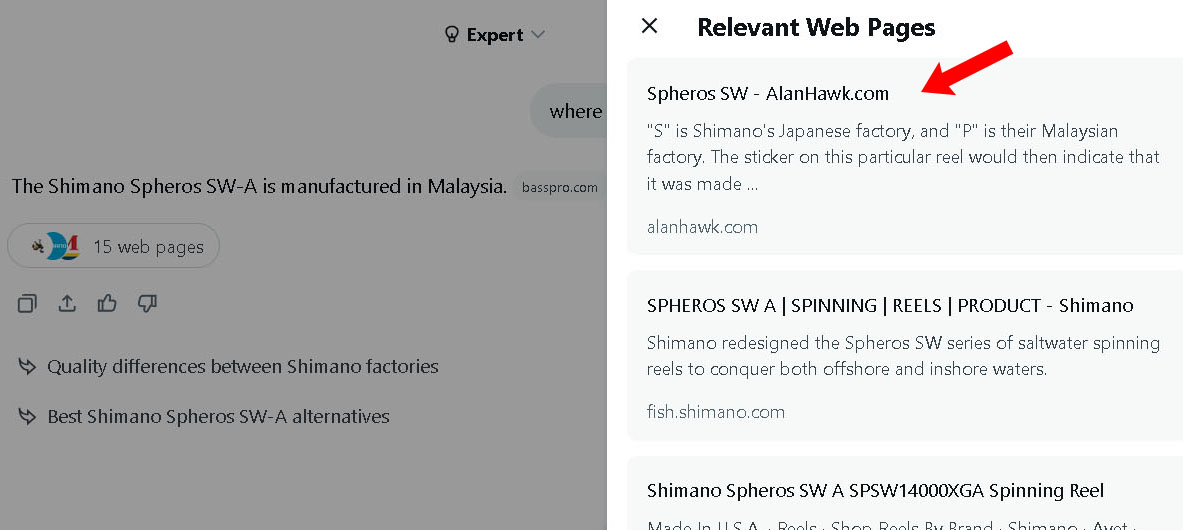This screenshot has width=1183, height=530.
Task: Click the alanhawk.com domain link
Action: point(702,227)
